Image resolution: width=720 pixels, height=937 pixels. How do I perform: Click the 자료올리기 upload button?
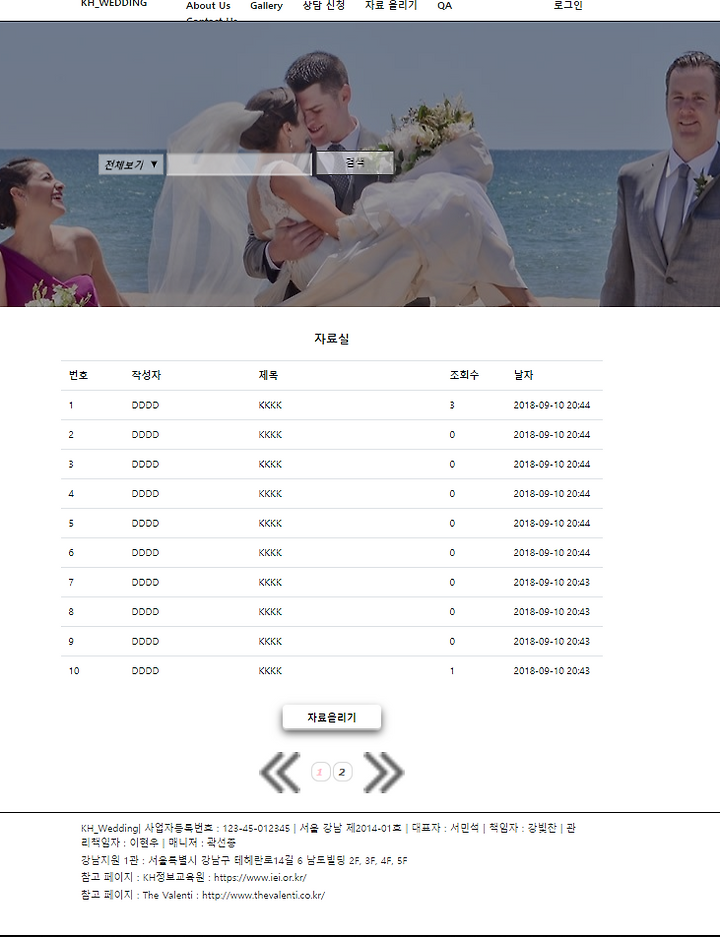[332, 717]
